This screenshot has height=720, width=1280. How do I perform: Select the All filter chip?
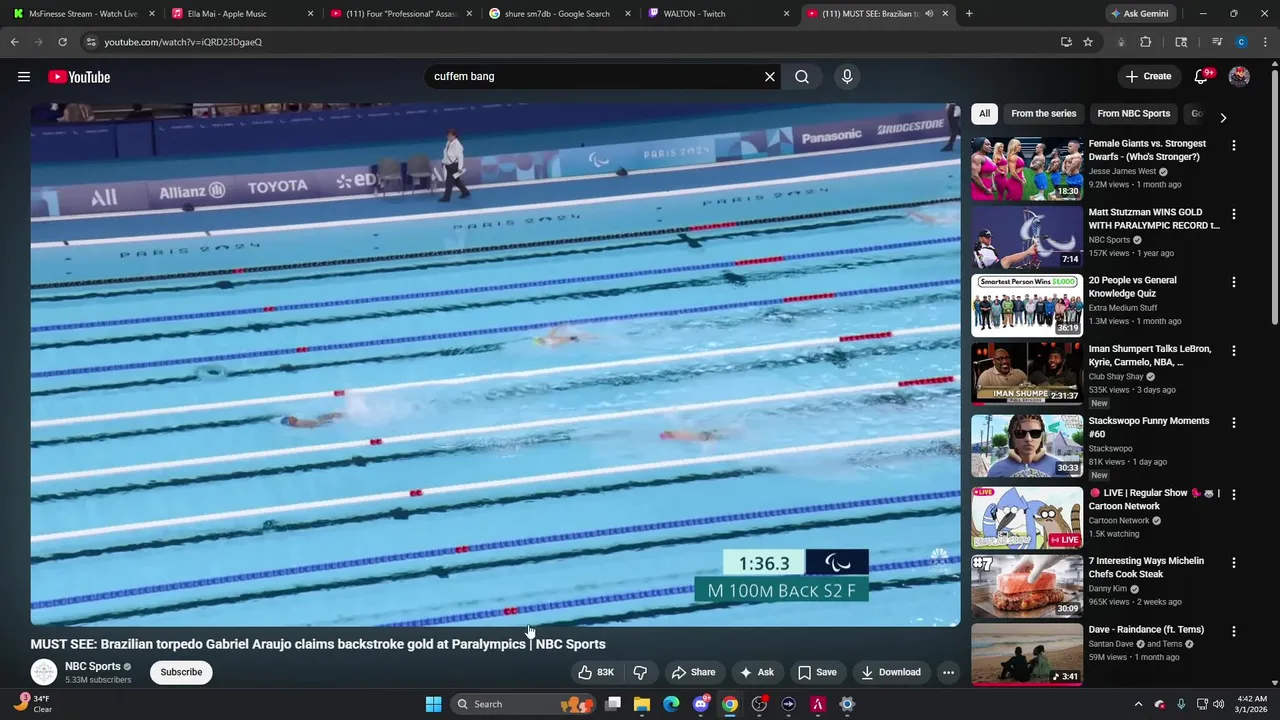985,114
